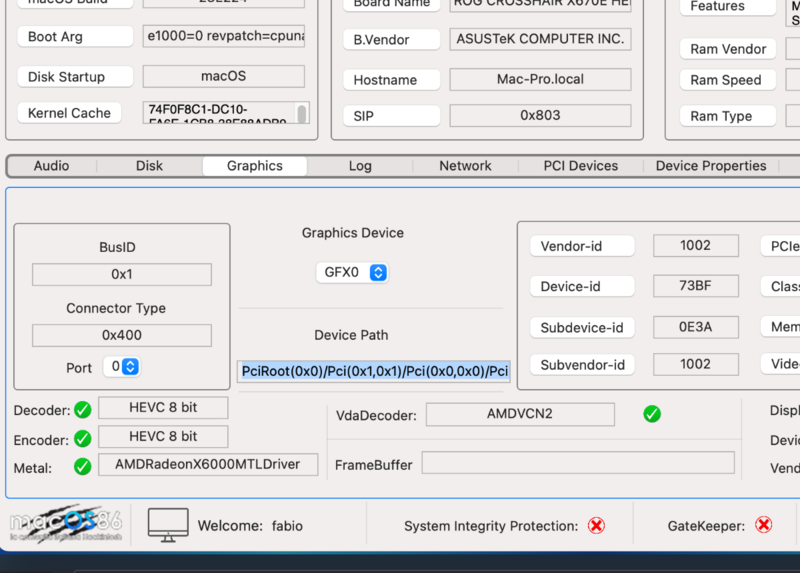The height and width of the screenshot is (573, 800).
Task: Click the Hostname Mac-Pro.local field
Action: tap(540, 80)
